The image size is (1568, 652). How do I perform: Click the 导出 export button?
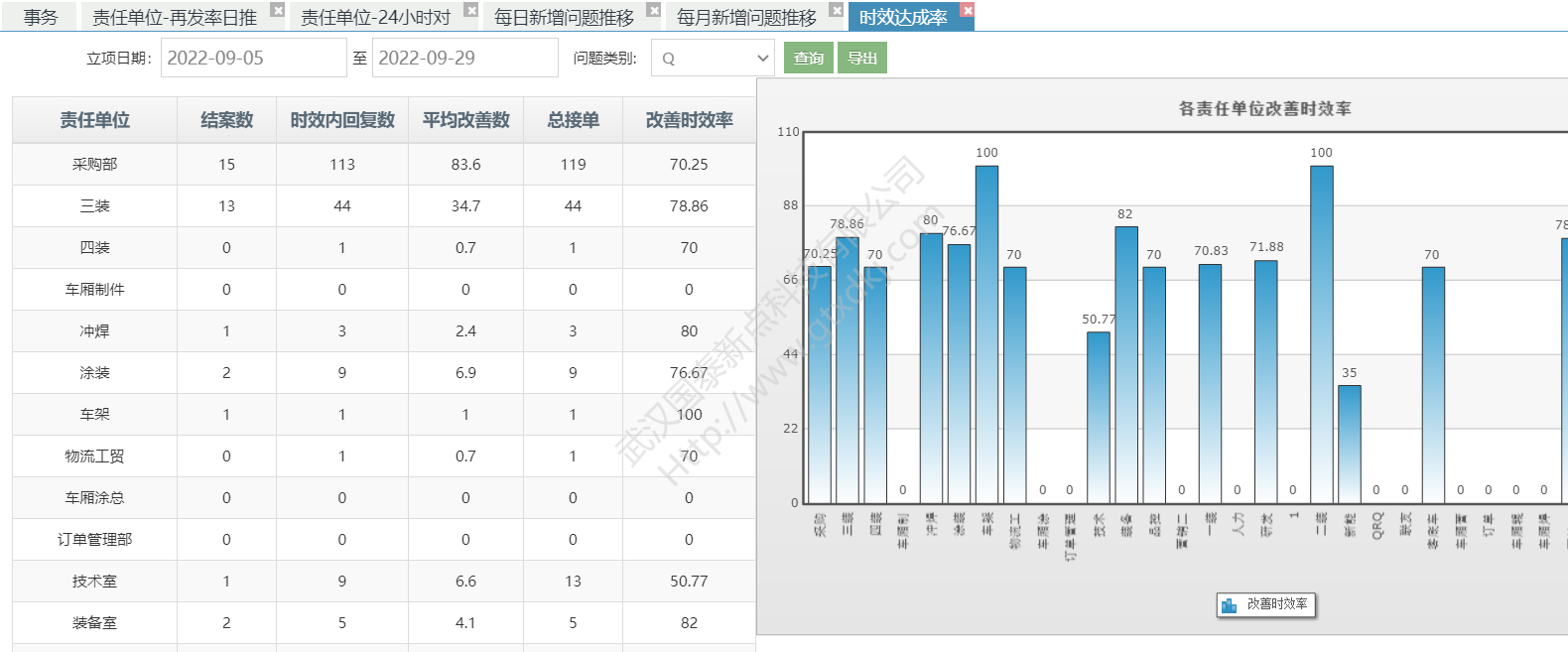point(861,59)
